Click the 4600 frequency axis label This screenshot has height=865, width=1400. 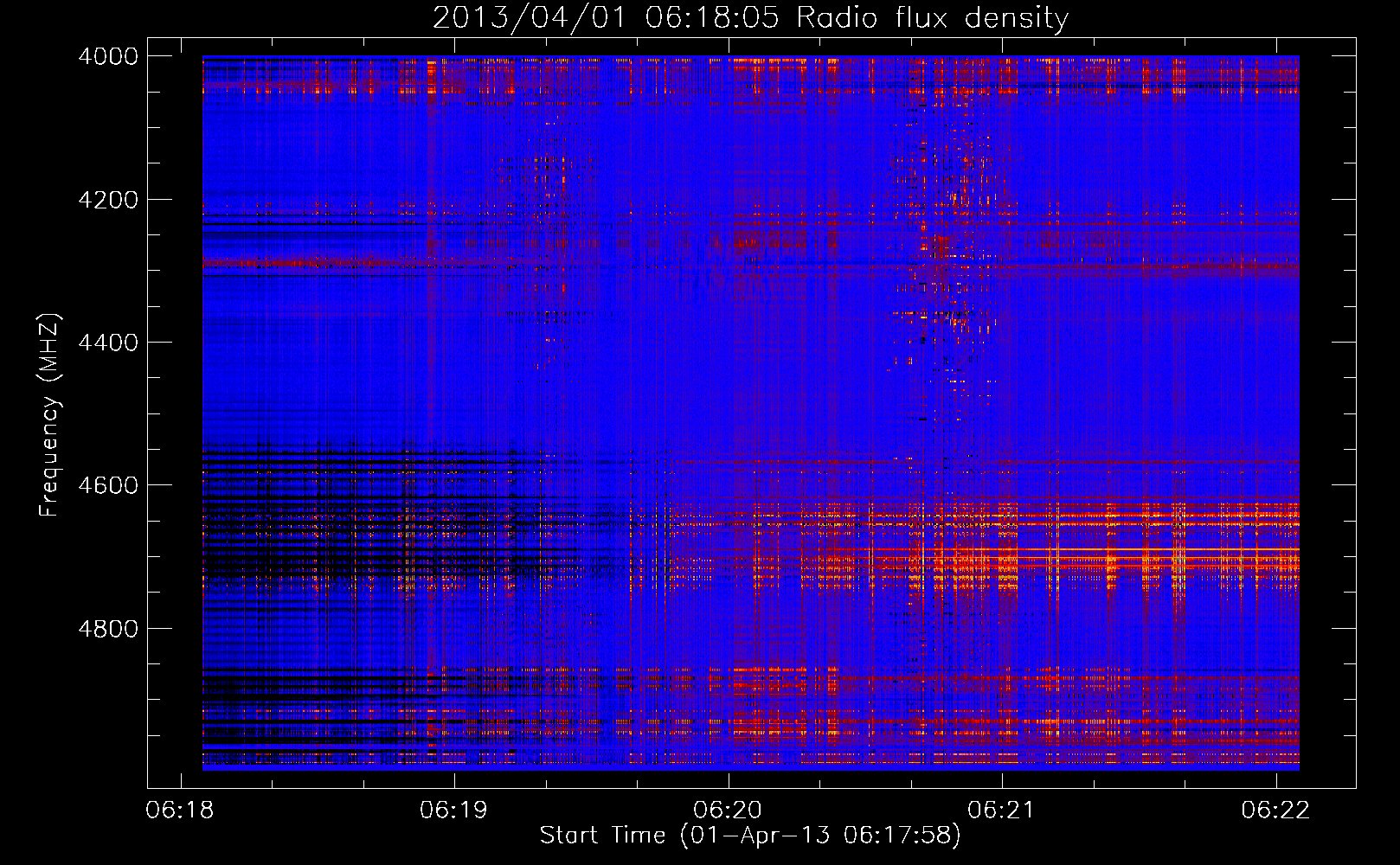click(x=108, y=485)
